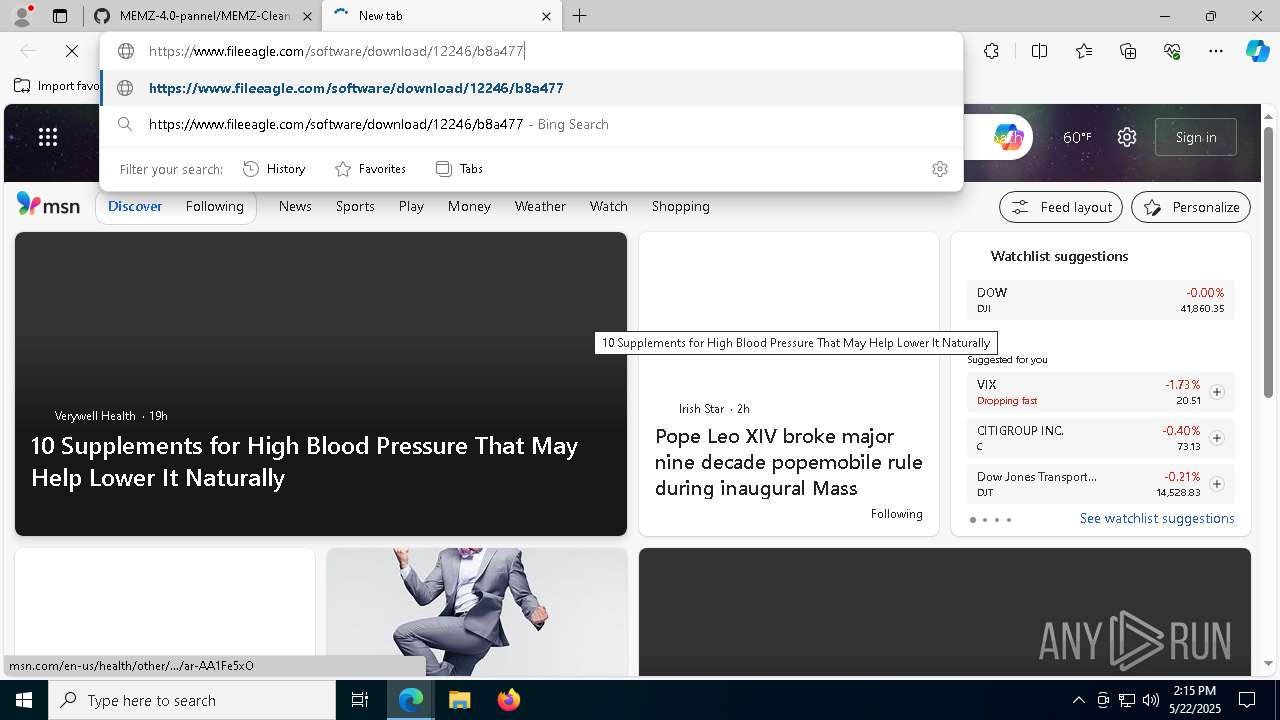This screenshot has width=1280, height=720.
Task: Open the MSN app launcher grid
Action: click(x=48, y=137)
